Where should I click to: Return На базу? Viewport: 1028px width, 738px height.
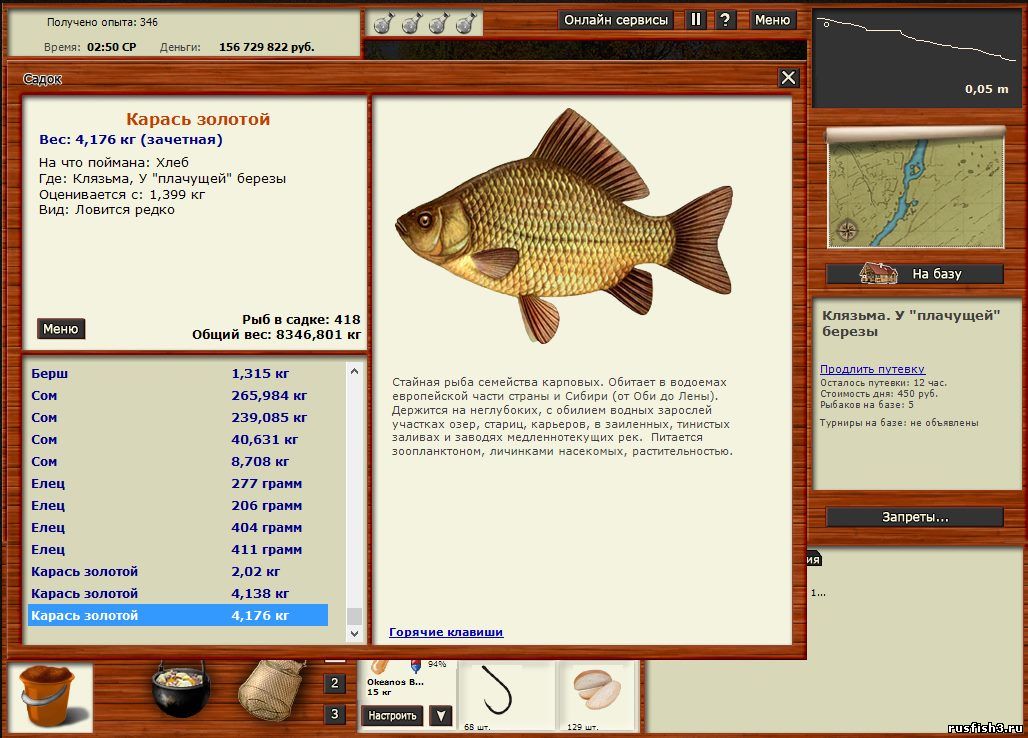[x=915, y=273]
